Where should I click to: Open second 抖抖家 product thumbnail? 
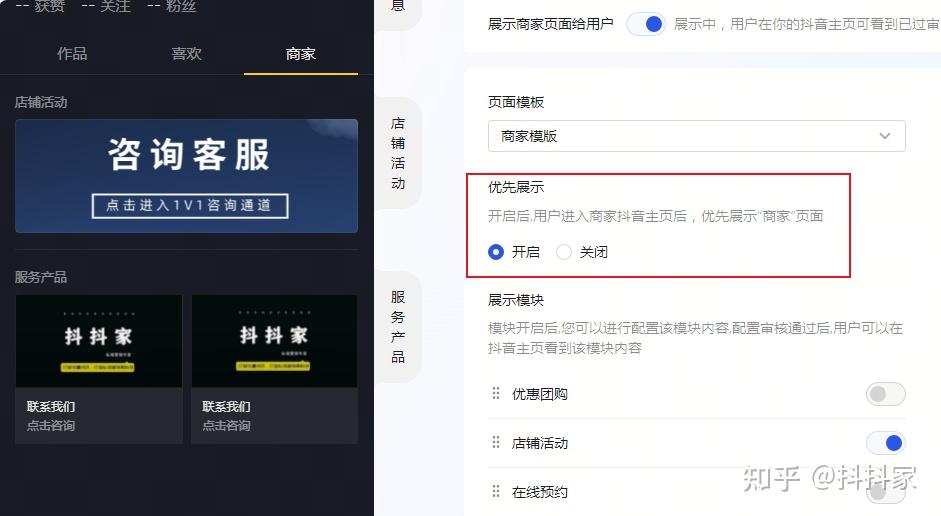pos(274,341)
